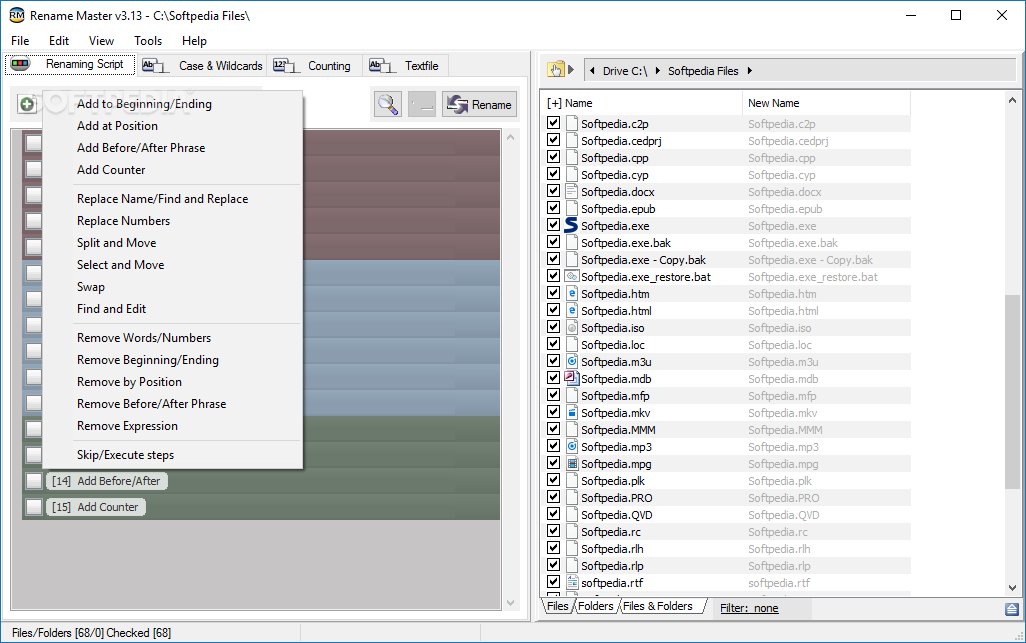
Task: Click the icon at bottom-right of file panel
Action: [x=1012, y=609]
